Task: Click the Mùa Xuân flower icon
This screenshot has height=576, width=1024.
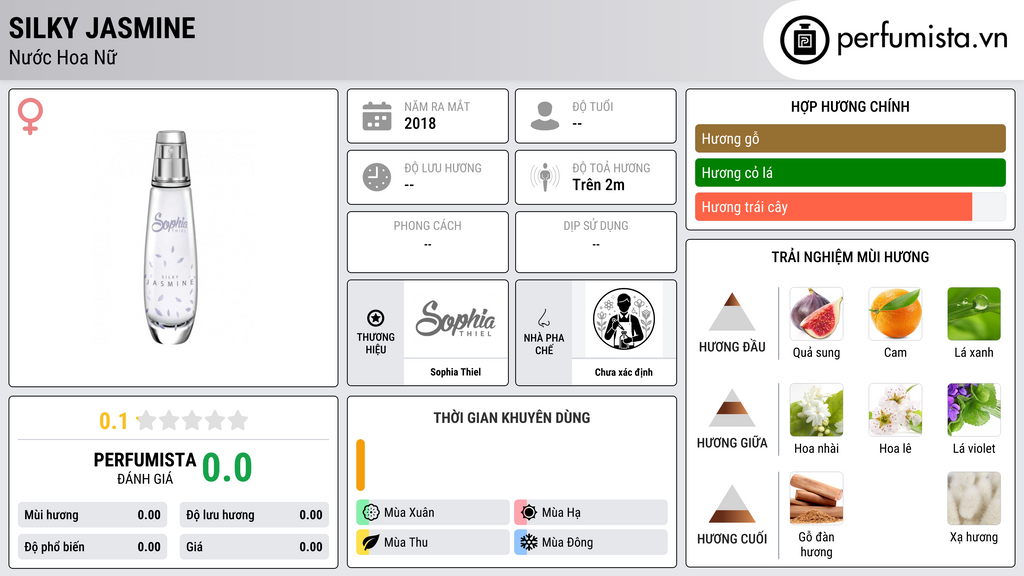Action: click(371, 512)
